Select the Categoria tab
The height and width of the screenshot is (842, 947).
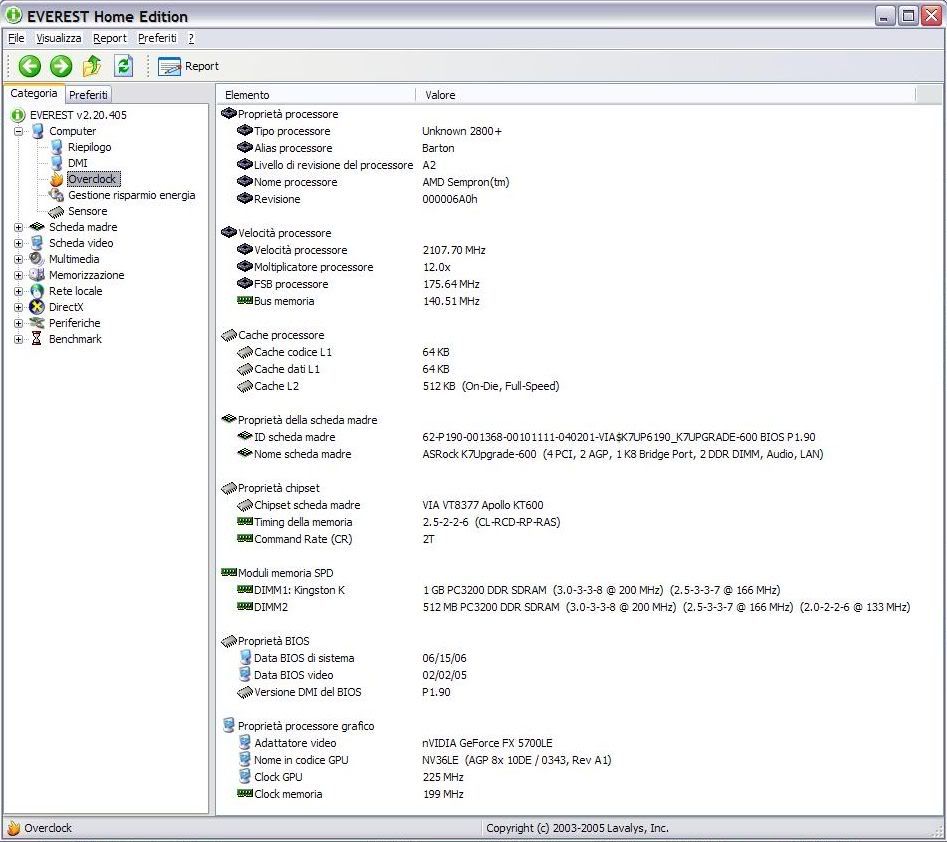(x=34, y=94)
